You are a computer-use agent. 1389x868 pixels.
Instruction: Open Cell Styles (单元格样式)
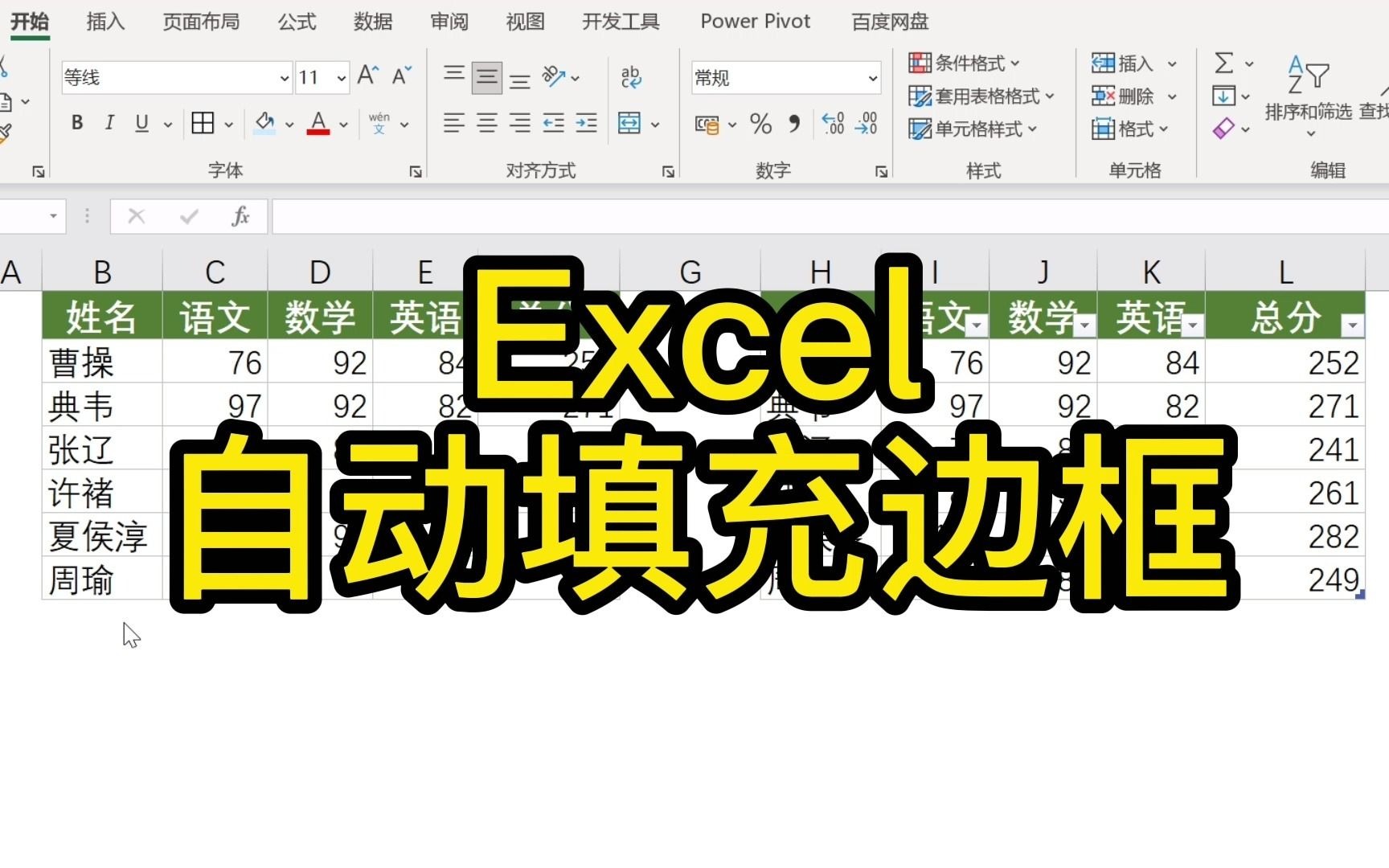(x=973, y=129)
